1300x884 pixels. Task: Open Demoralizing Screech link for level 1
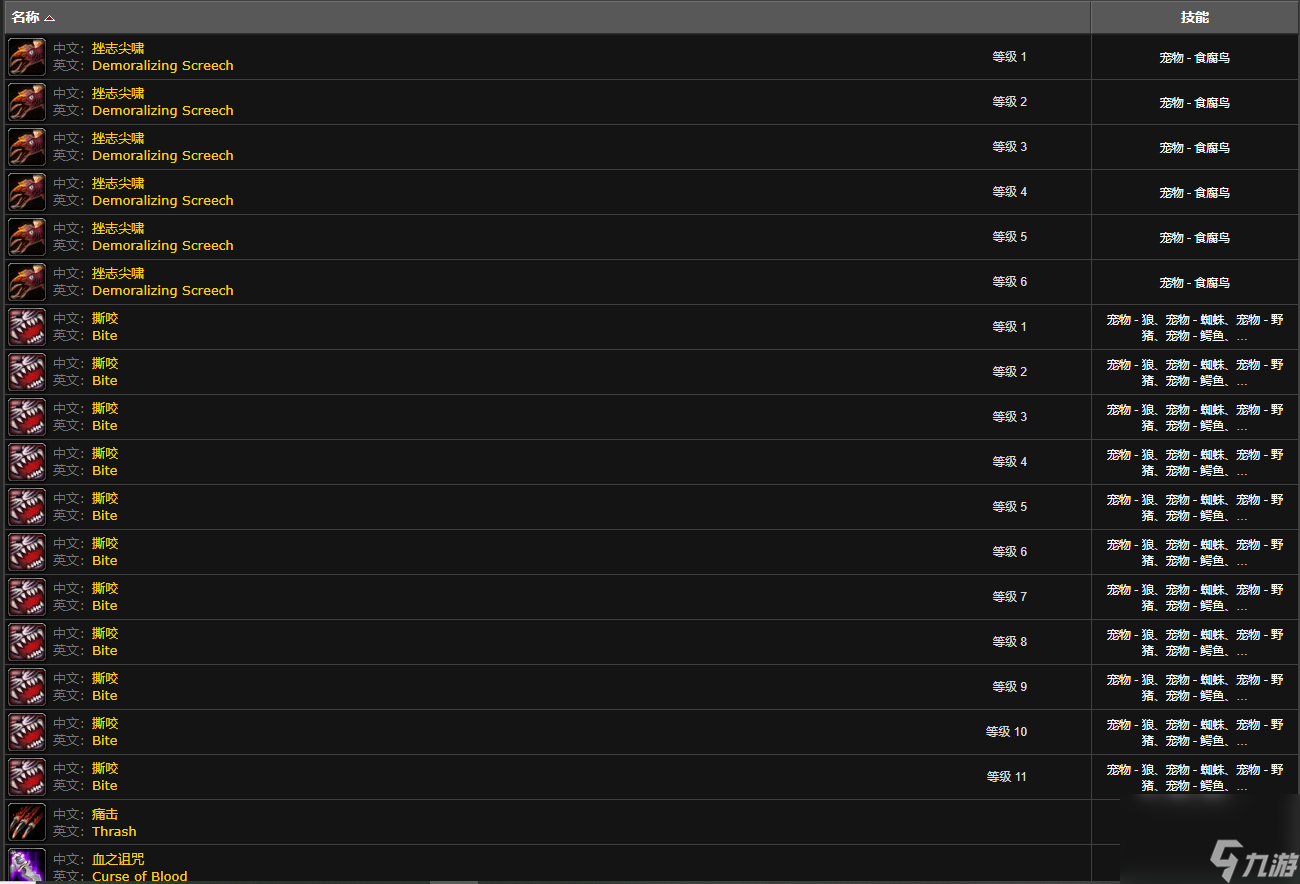pyautogui.click(x=163, y=66)
